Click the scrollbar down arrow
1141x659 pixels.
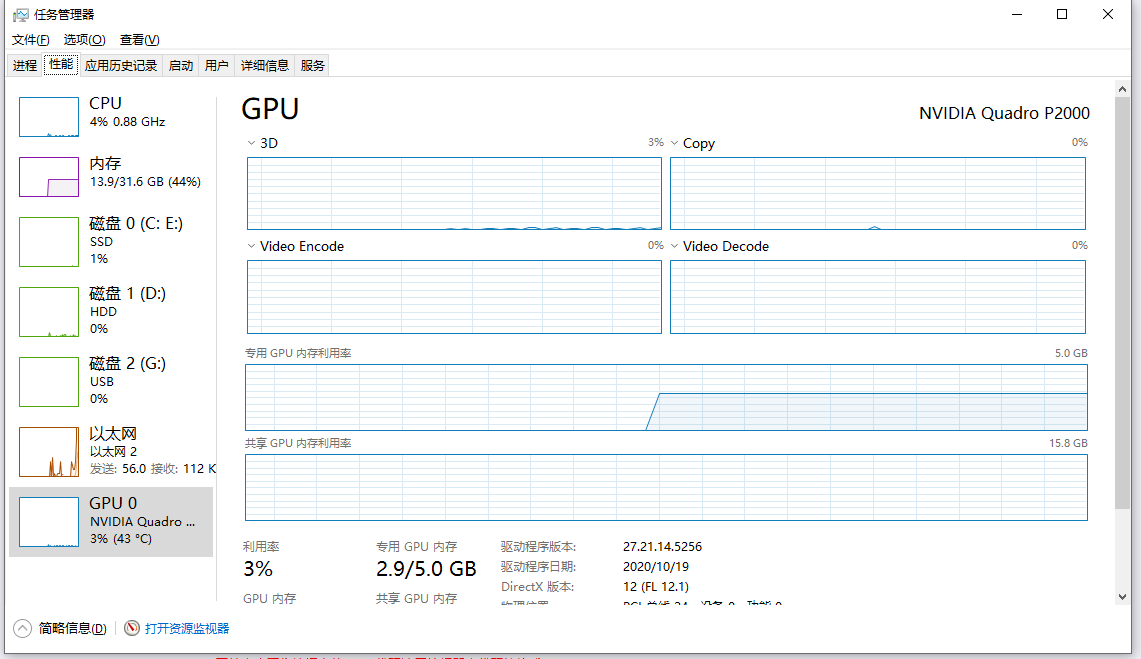(x=1122, y=597)
